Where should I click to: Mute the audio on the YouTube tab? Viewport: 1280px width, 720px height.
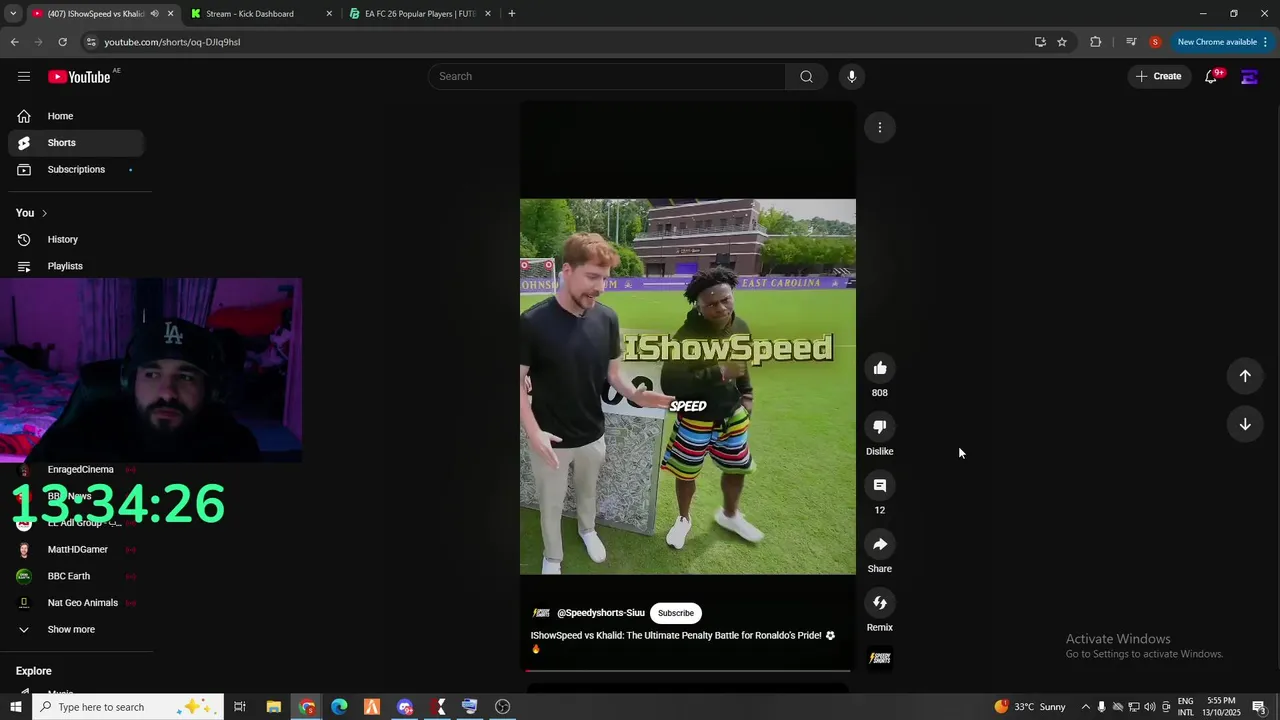[154, 14]
